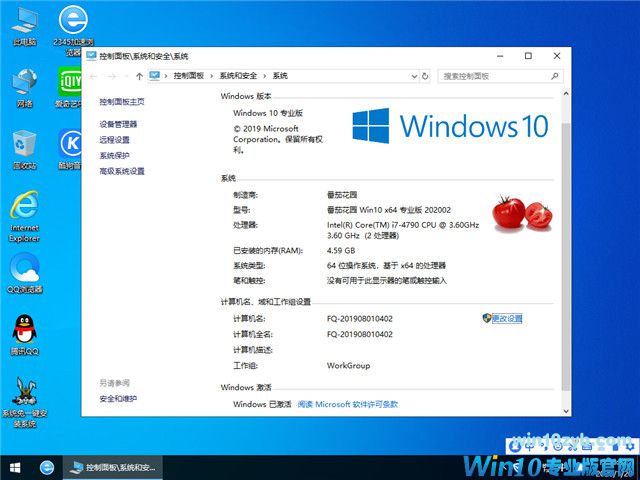Image resolution: width=640 pixels, height=480 pixels.
Task: Click the Back arrow in the navigation bar
Action: pos(93,76)
